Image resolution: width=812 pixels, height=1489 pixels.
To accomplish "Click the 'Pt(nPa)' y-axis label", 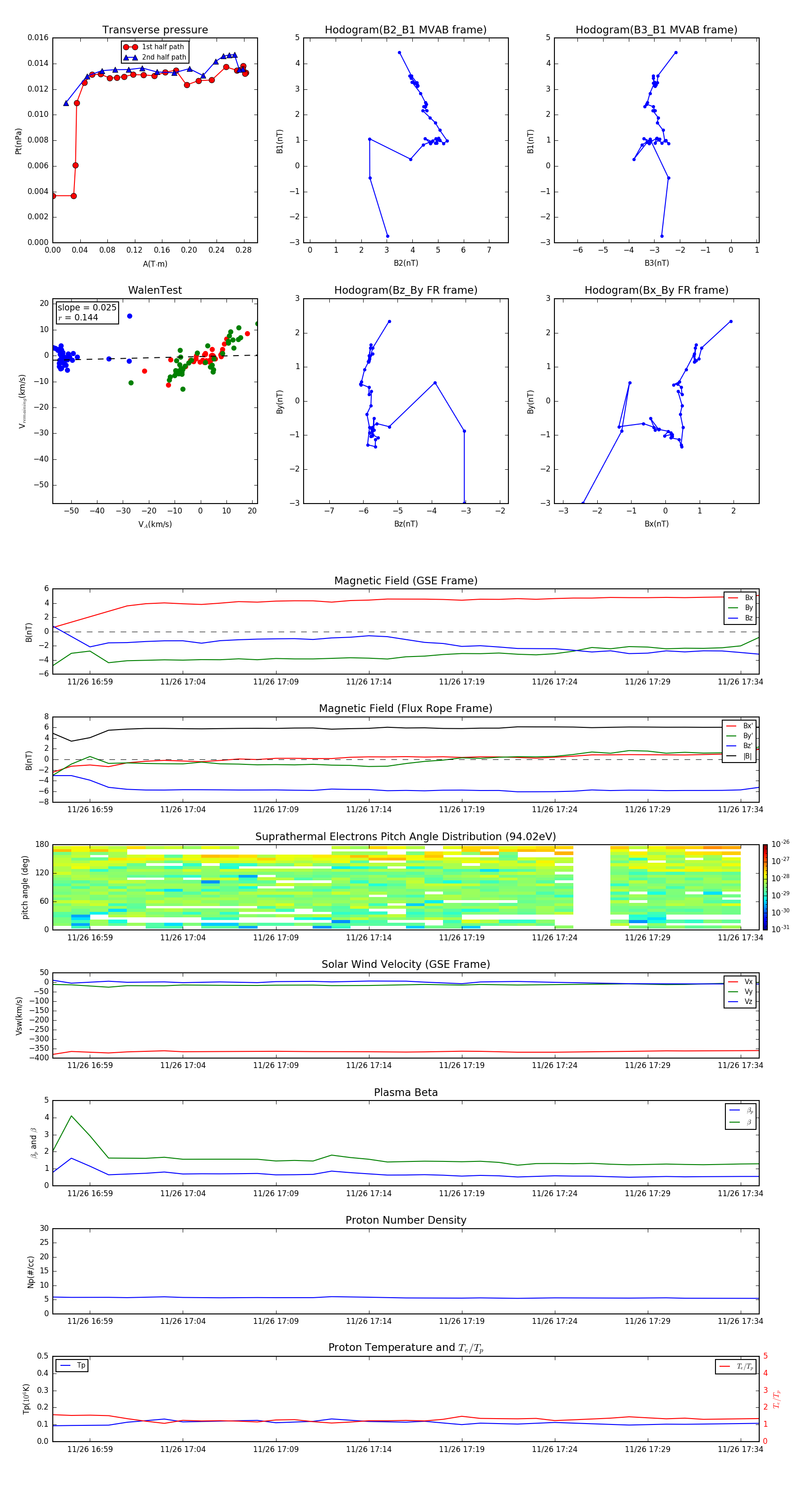I will coord(18,140).
